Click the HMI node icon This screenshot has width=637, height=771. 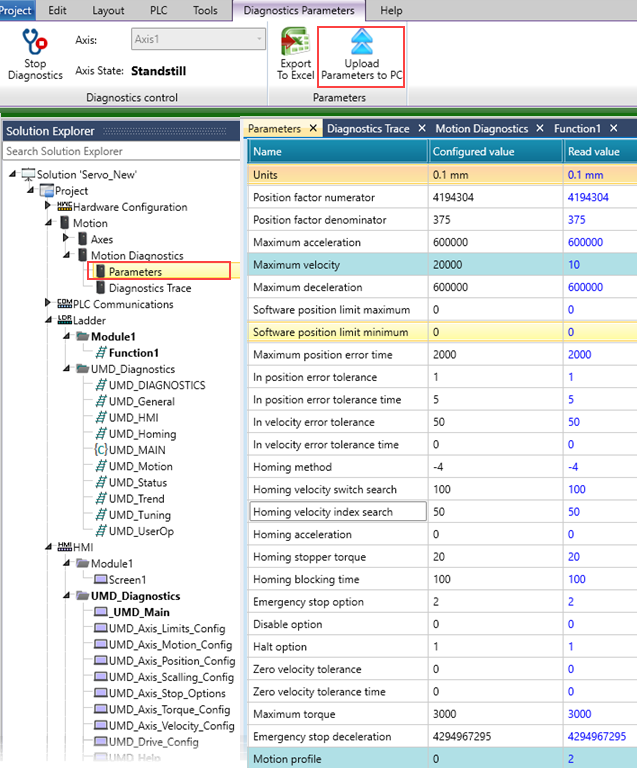click(64, 547)
